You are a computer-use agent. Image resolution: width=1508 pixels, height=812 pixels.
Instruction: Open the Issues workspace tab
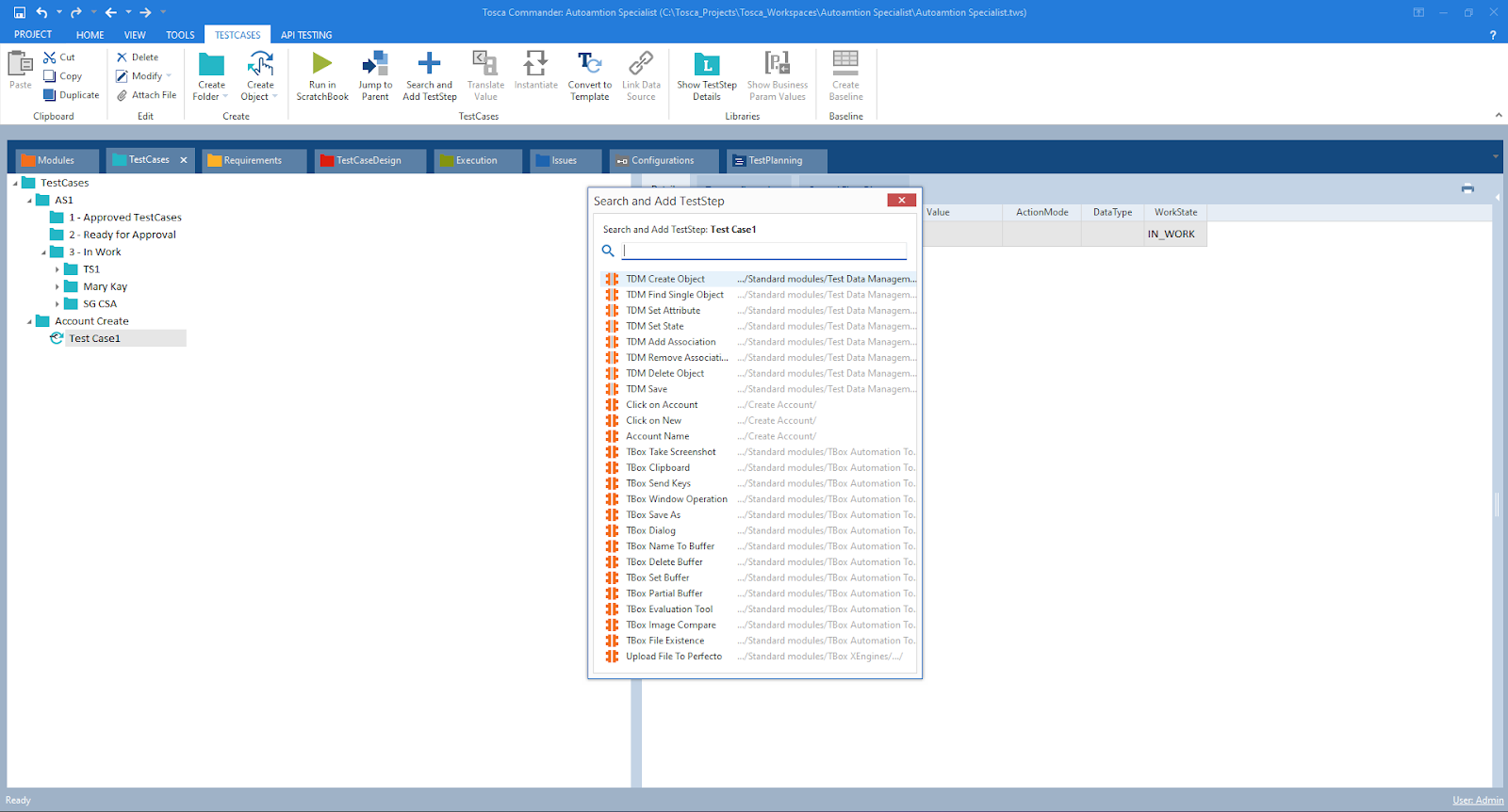564,160
